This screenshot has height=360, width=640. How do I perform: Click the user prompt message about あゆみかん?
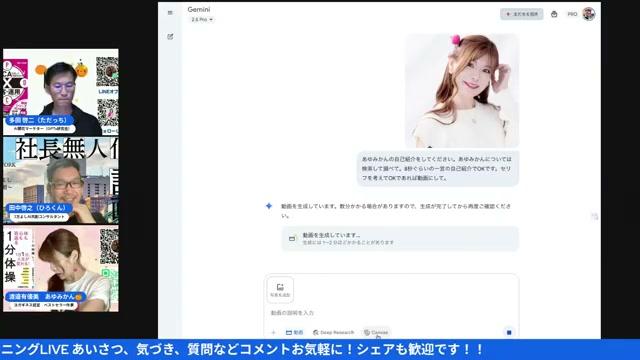point(438,168)
